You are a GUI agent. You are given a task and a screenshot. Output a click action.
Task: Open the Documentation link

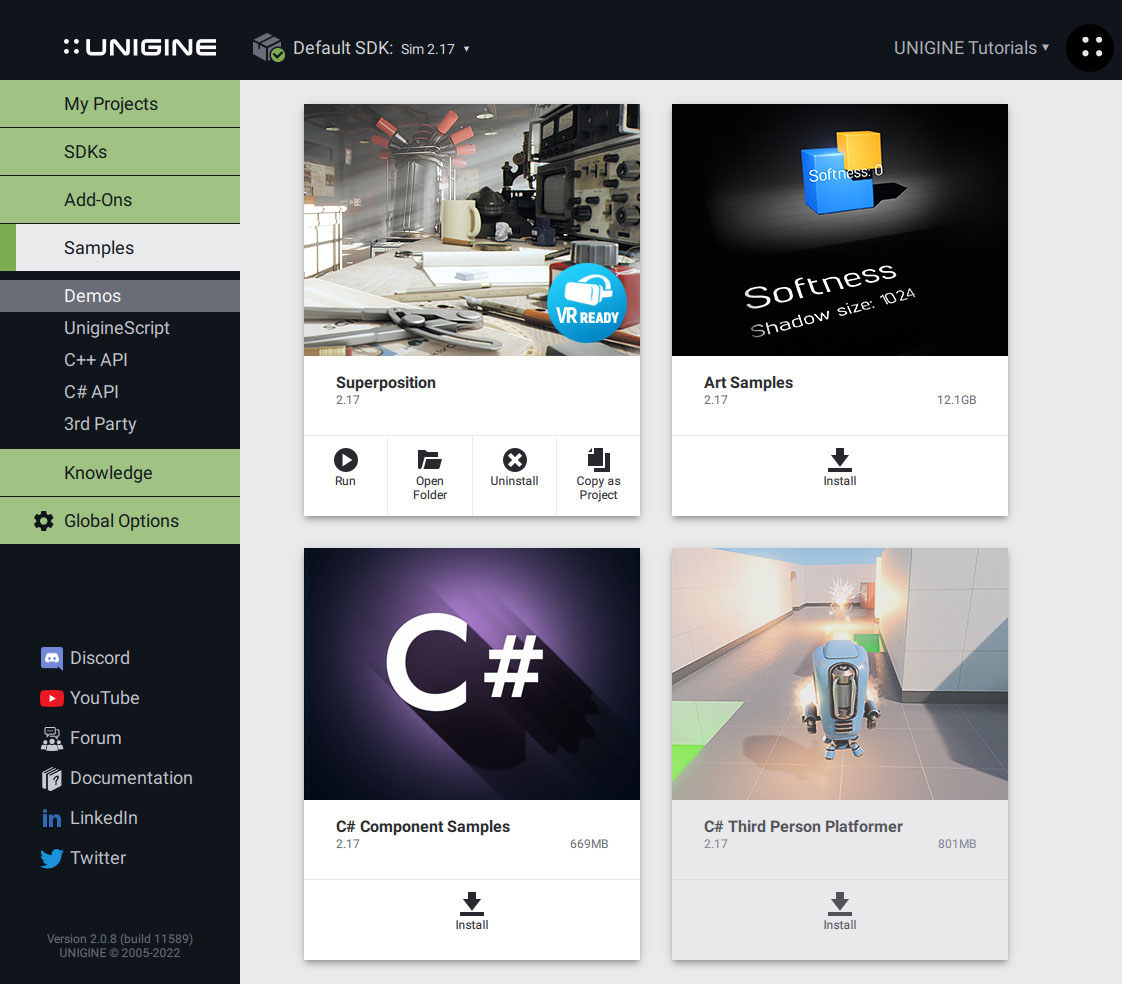(x=131, y=778)
